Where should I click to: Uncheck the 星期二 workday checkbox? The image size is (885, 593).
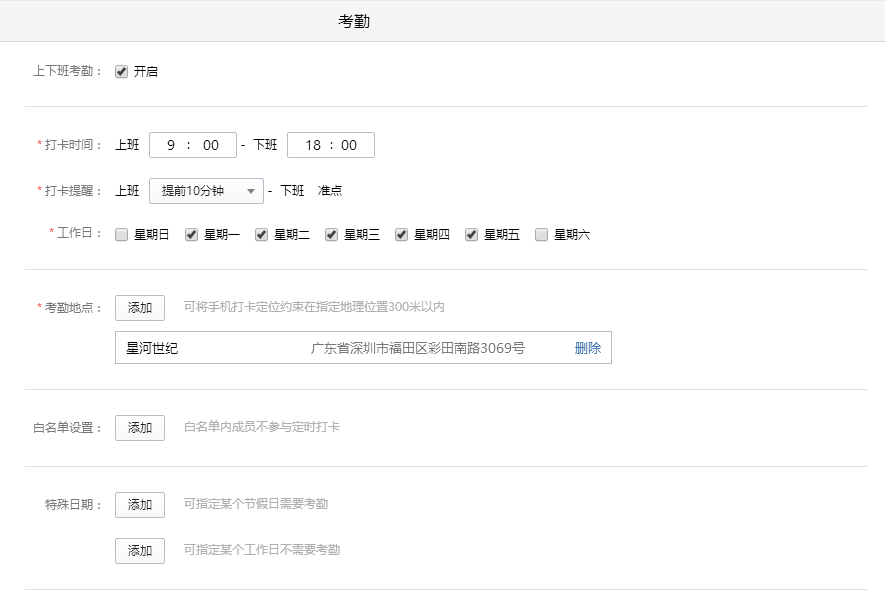262,235
